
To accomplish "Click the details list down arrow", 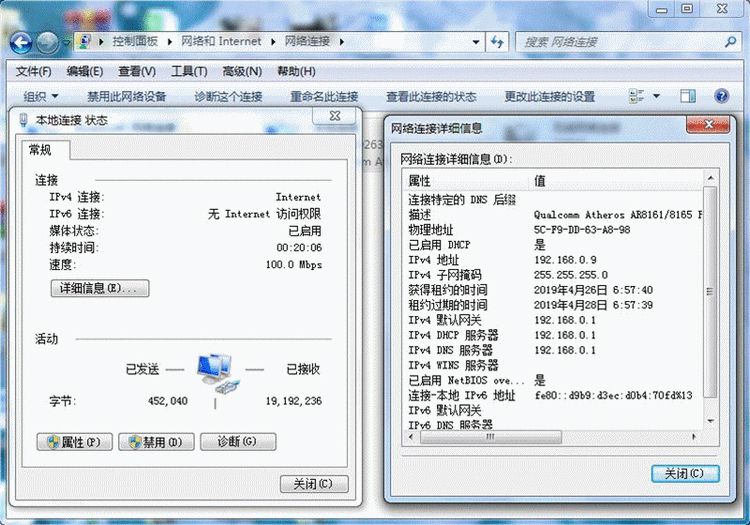I will coord(711,421).
